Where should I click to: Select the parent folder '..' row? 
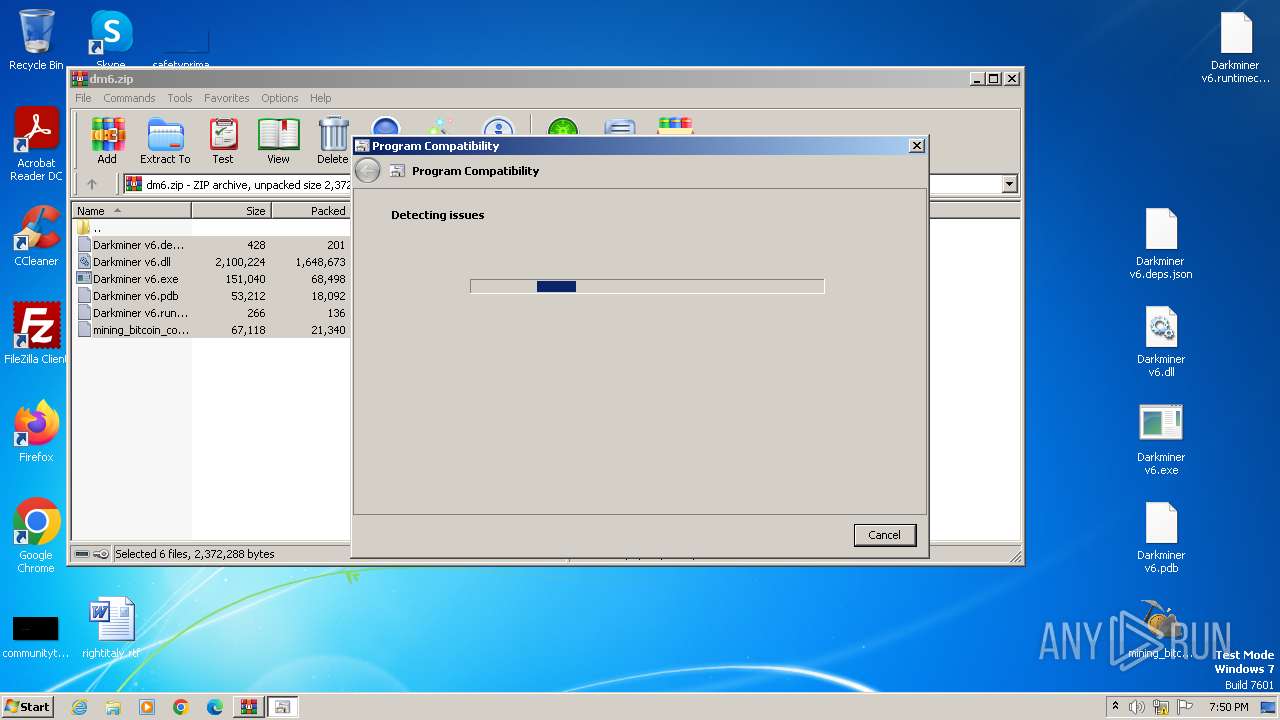click(212, 228)
